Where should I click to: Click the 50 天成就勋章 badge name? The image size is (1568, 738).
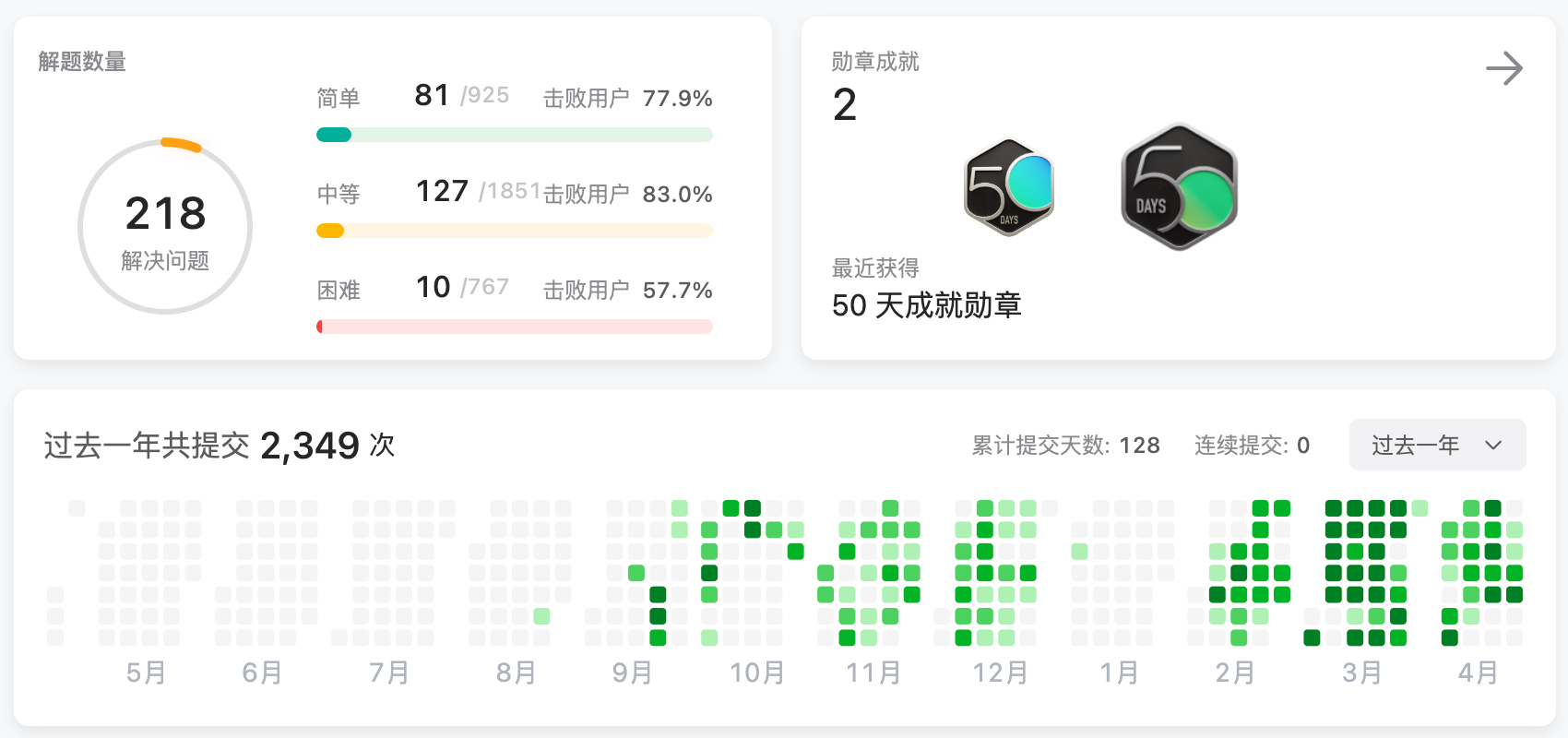(x=927, y=305)
